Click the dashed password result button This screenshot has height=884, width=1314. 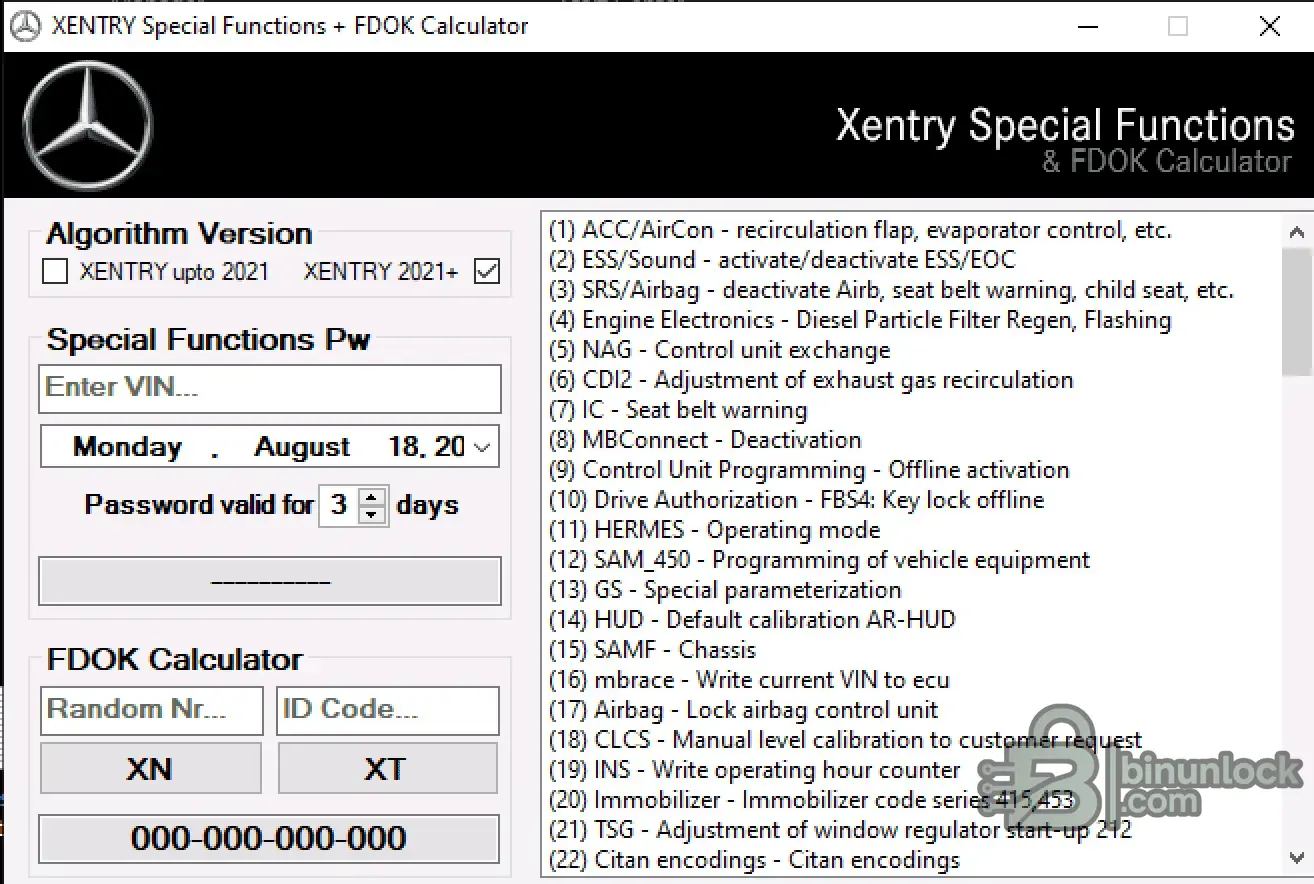[270, 581]
